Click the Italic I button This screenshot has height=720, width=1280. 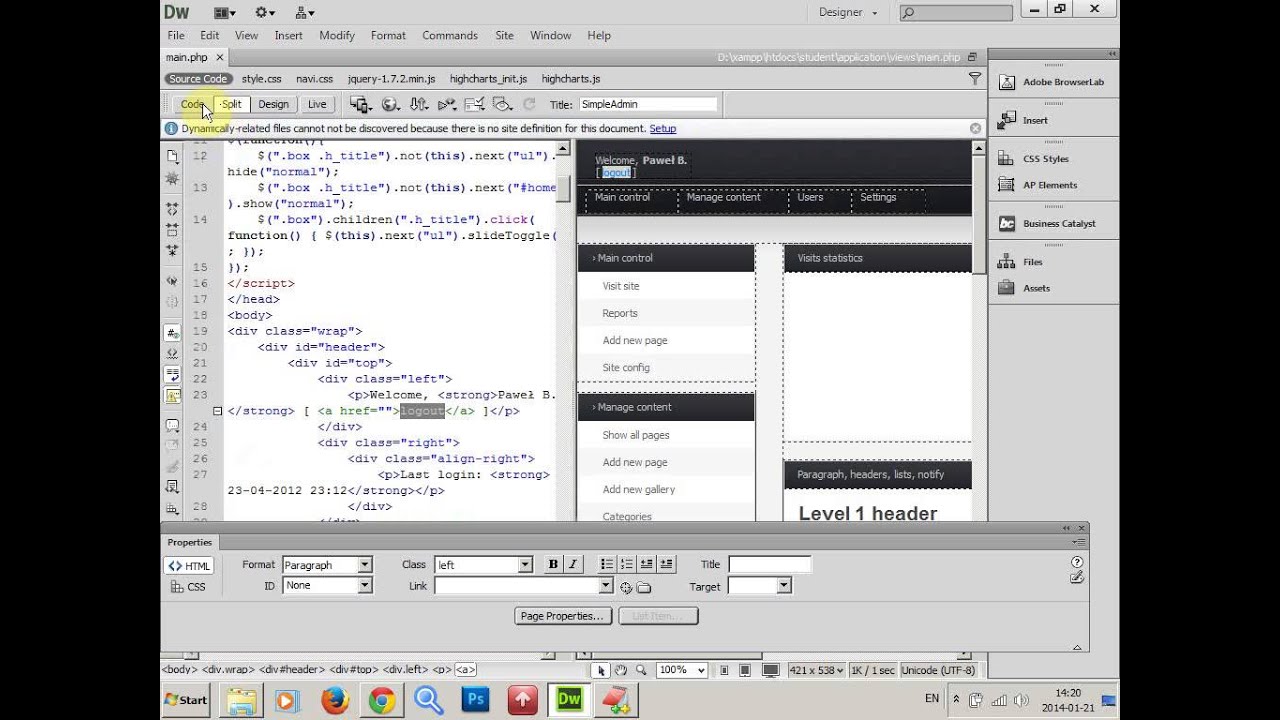pos(572,565)
